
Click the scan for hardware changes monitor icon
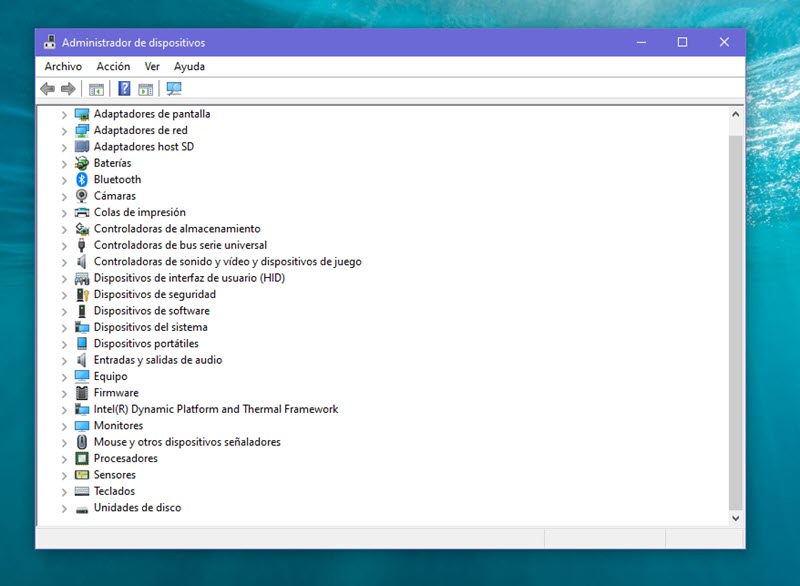(174, 89)
